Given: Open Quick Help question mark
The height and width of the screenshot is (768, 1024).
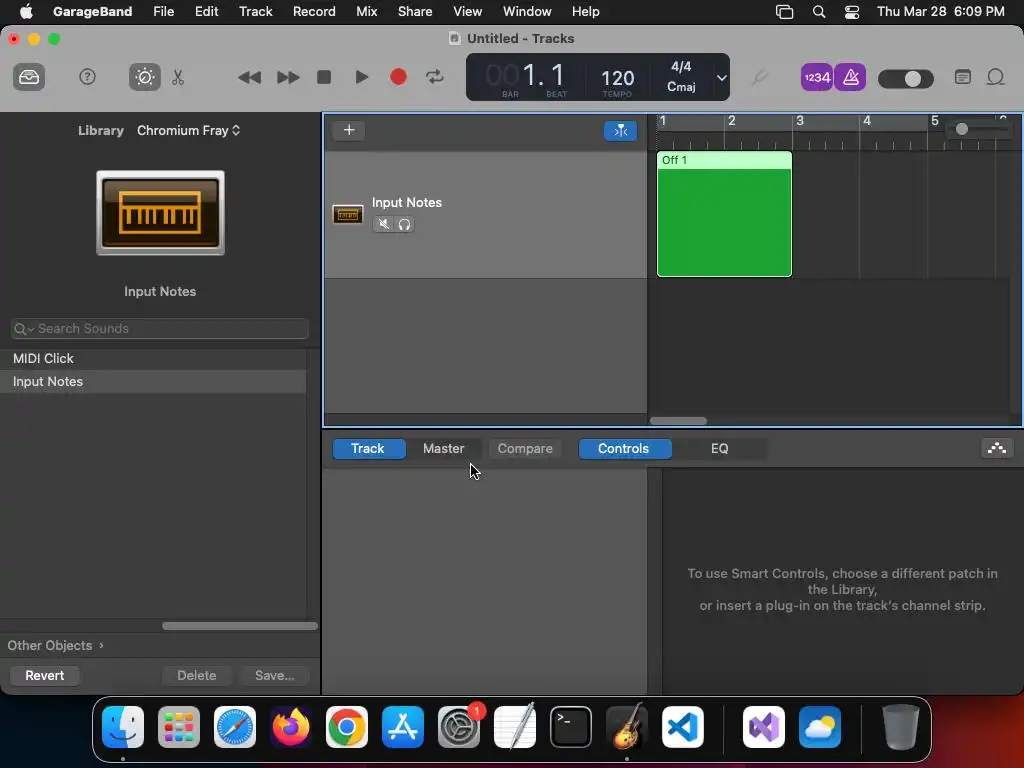Looking at the screenshot, I should point(87,77).
